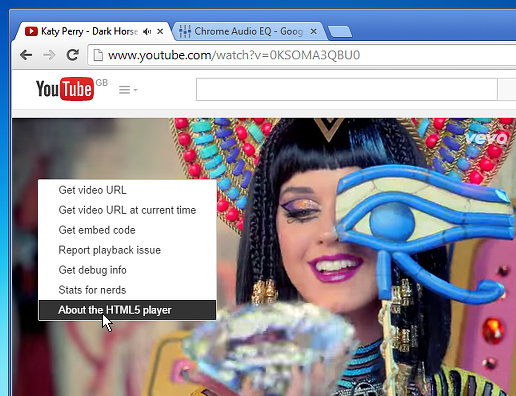Viewport: 516px width, 396px height.
Task: Open a new tab with the new tab button
Action: click(x=340, y=32)
